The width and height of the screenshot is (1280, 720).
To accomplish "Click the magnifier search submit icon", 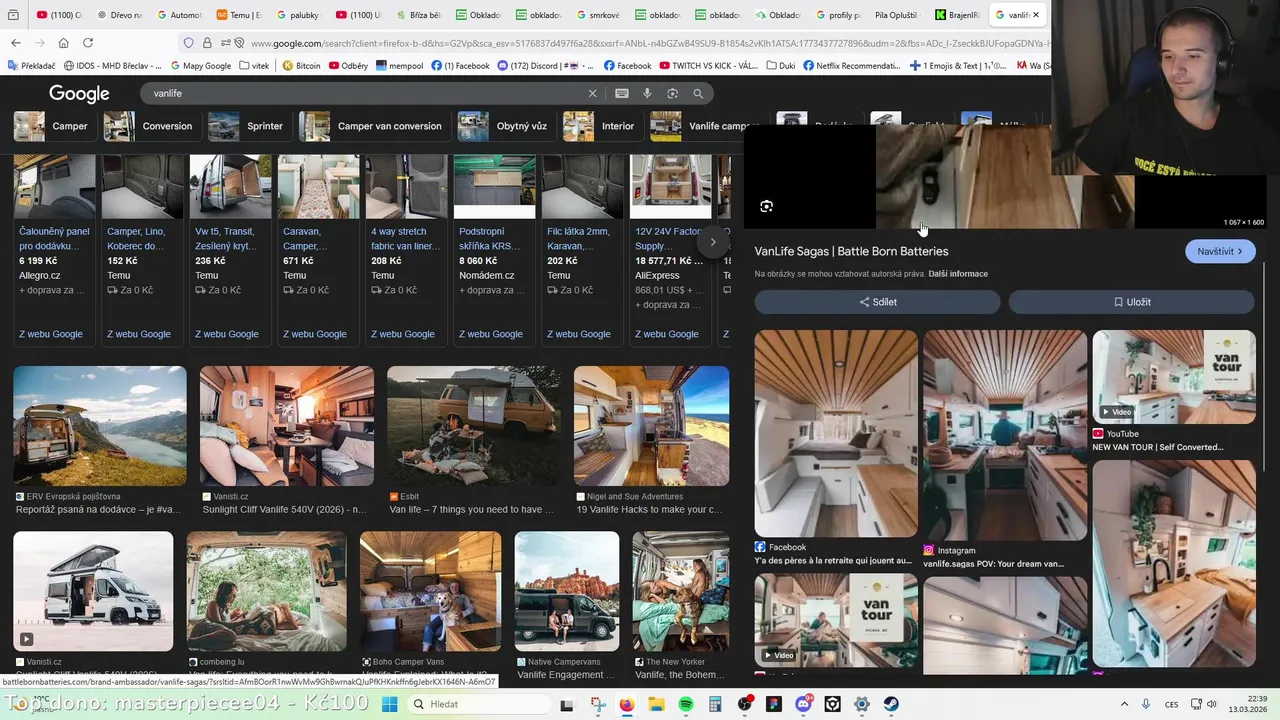I will pos(698,93).
